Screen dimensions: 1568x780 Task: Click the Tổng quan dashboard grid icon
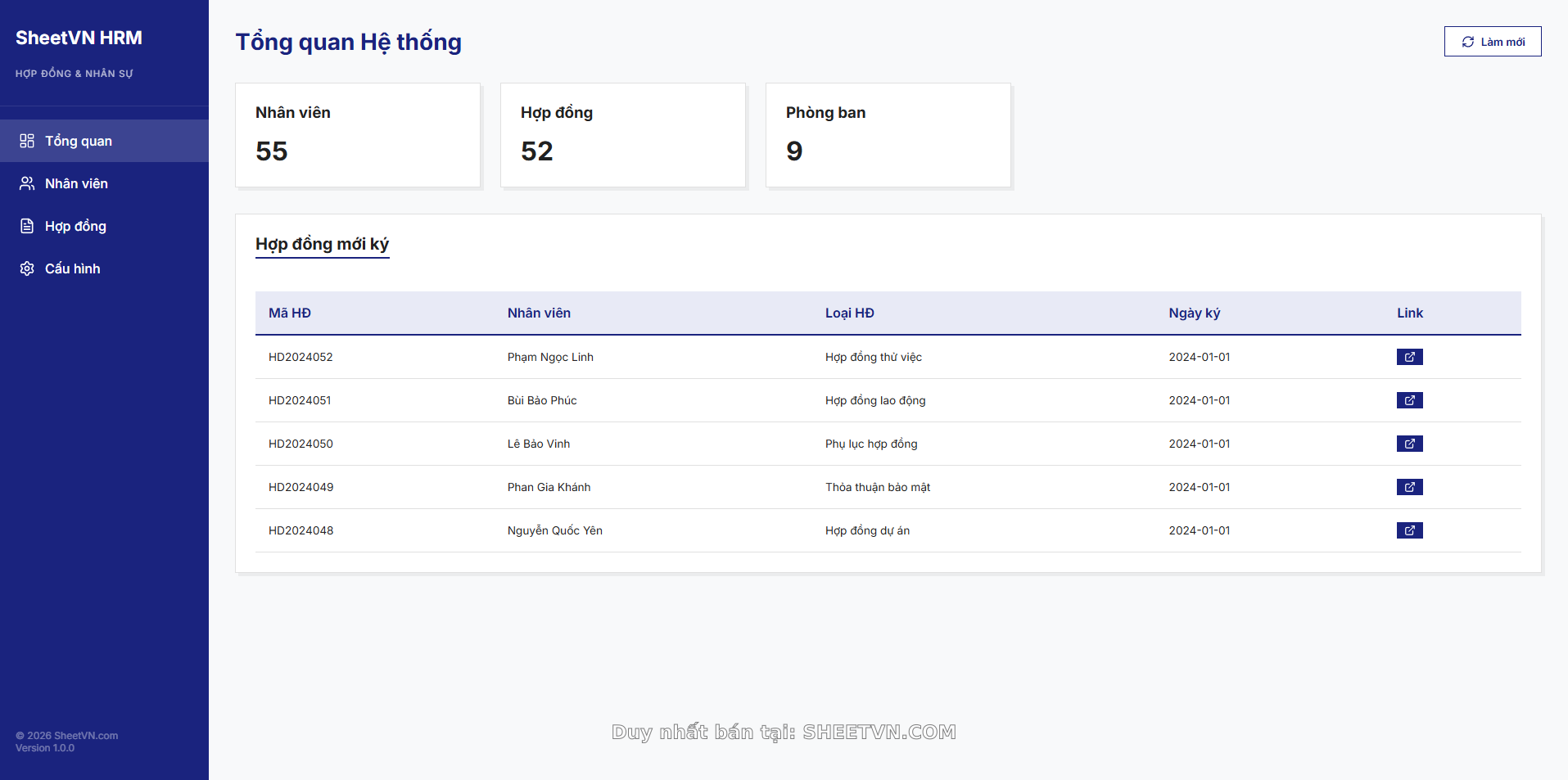[x=27, y=141]
